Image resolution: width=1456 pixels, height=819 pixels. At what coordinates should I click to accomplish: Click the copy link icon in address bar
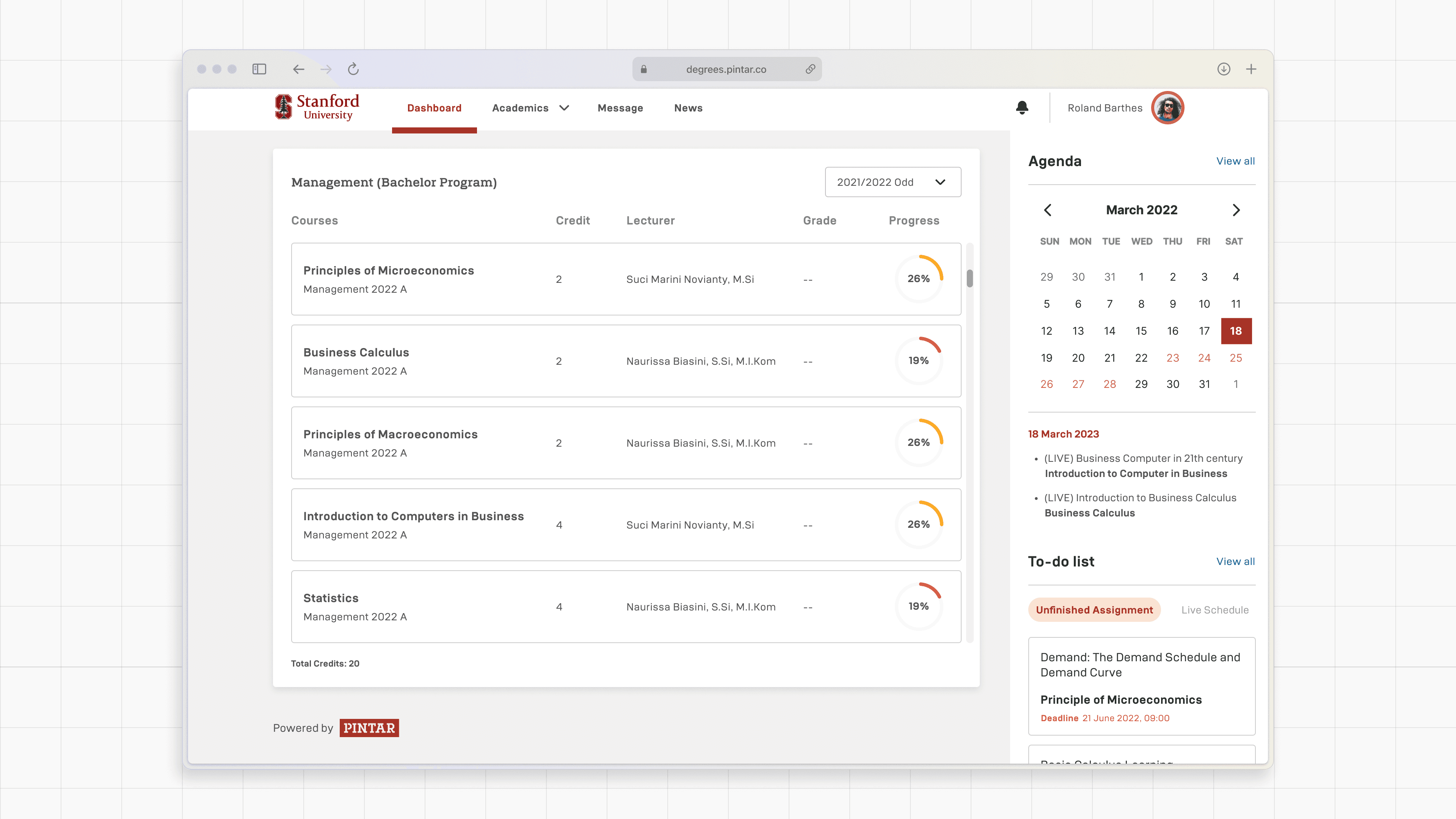[810, 69]
